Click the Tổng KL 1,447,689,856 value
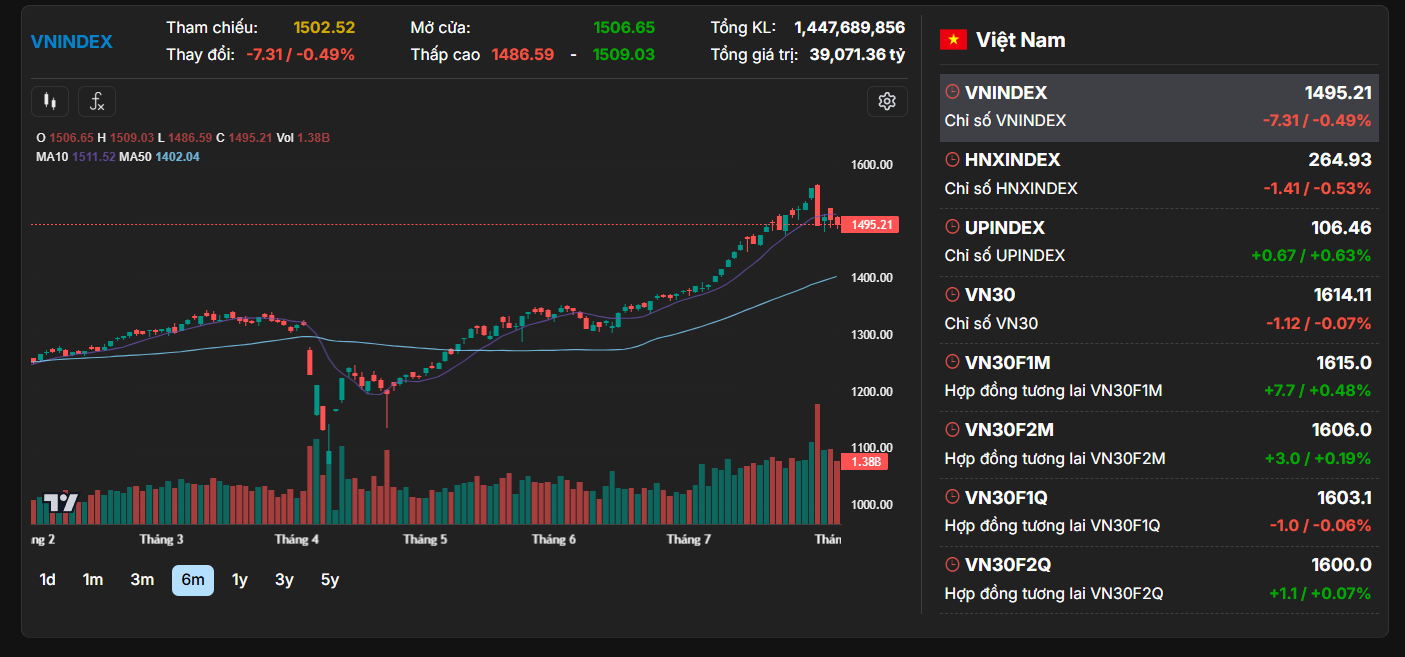Screen dimensions: 1405x657 [850, 28]
